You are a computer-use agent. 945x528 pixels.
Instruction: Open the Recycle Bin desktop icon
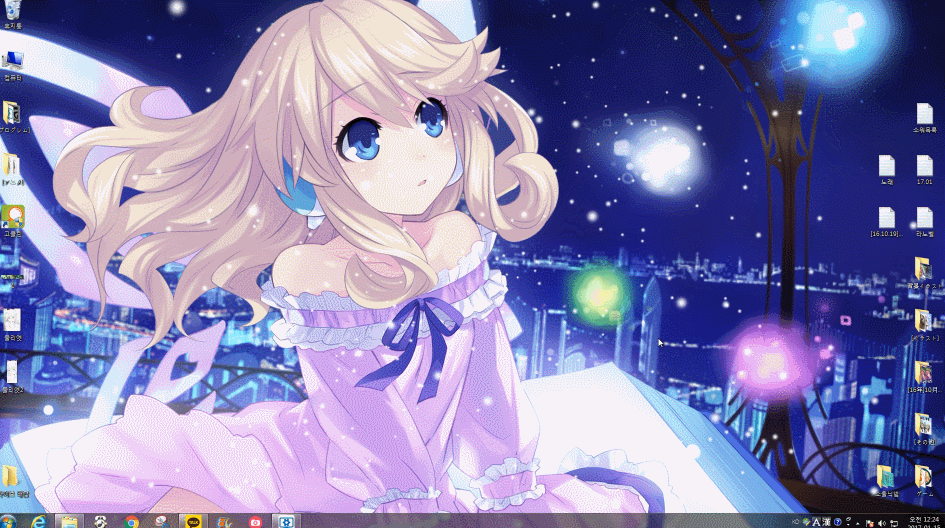pyautogui.click(x=12, y=11)
